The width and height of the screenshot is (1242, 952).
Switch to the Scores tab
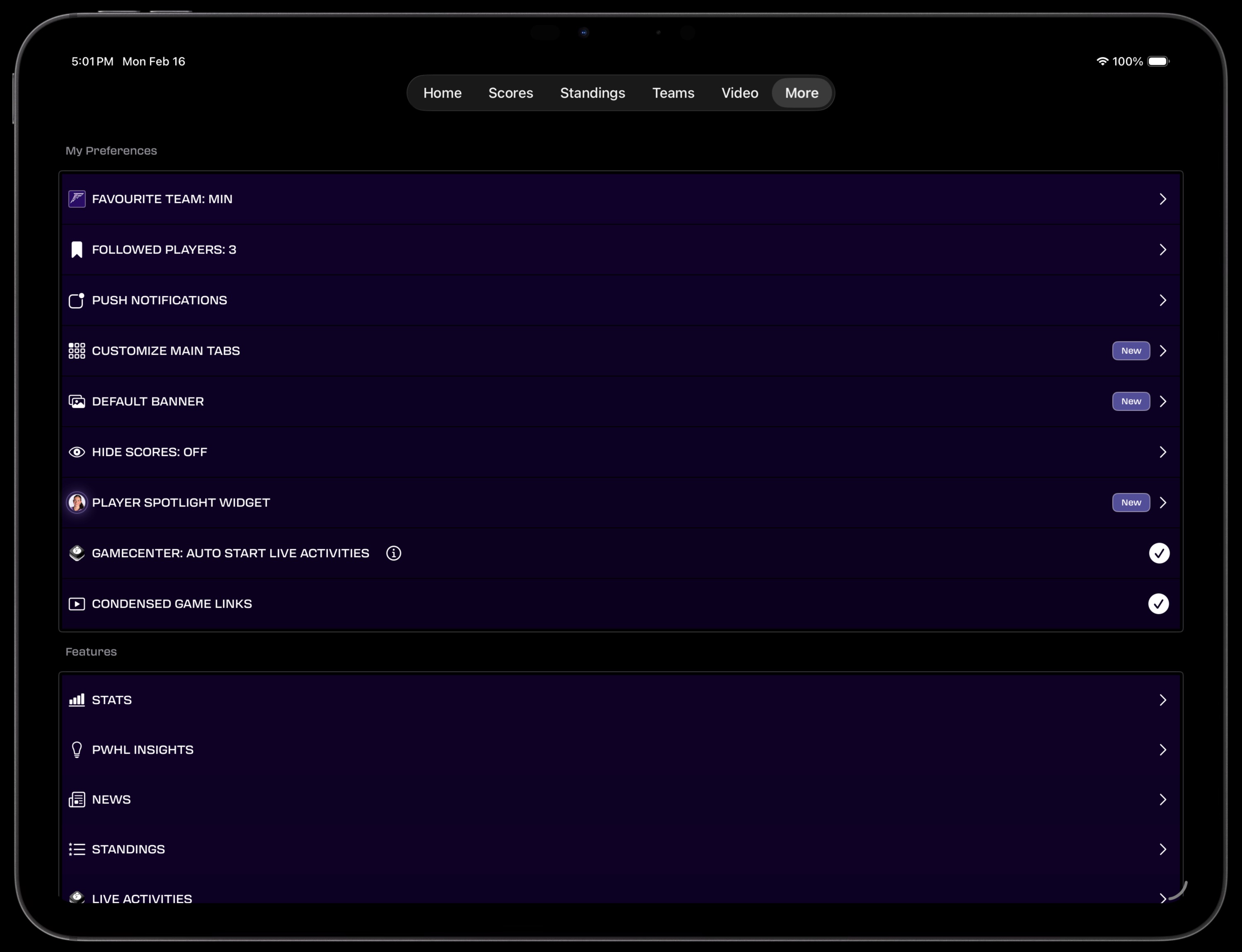pos(510,93)
